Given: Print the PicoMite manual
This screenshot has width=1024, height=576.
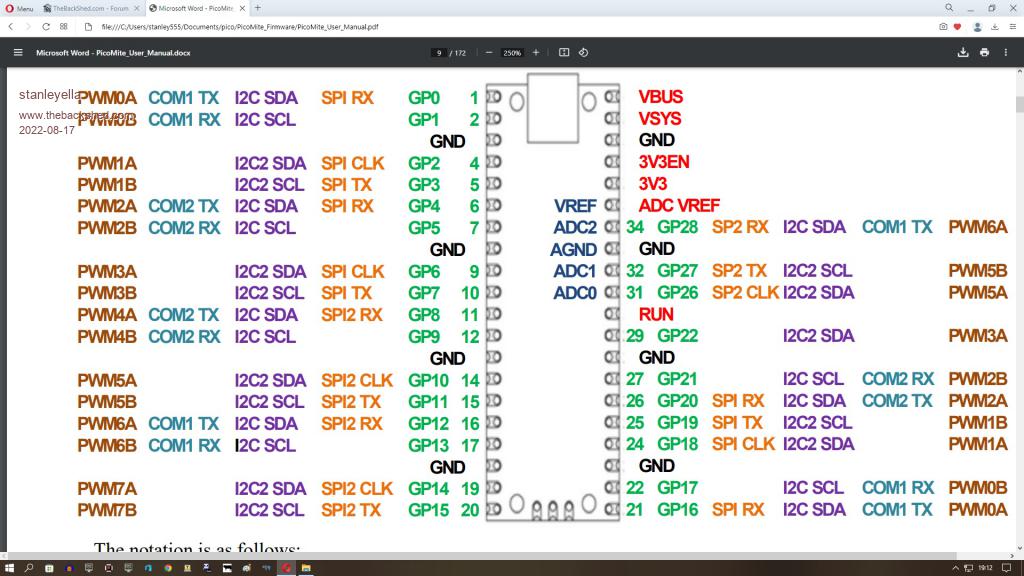Looking at the screenshot, I should click(x=985, y=52).
